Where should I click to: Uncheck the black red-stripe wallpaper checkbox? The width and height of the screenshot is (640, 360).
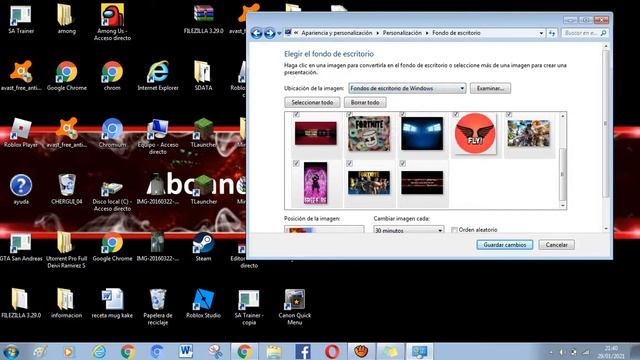(402, 163)
